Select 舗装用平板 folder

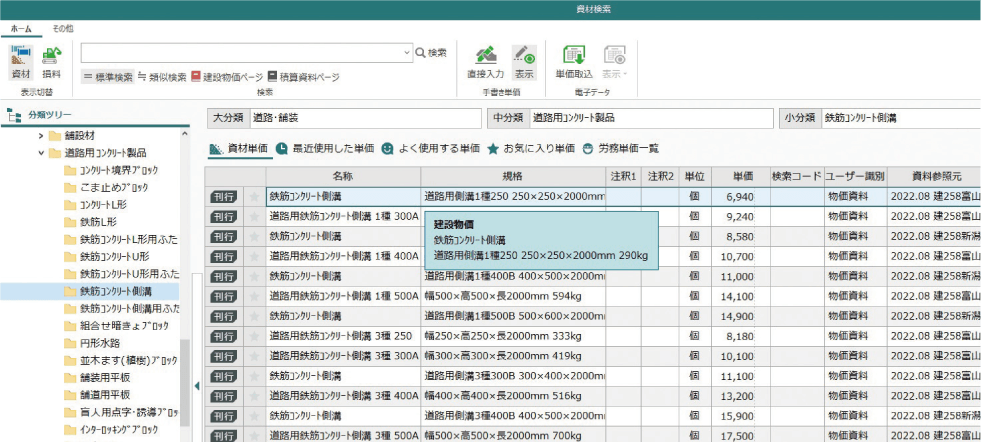coord(97,378)
